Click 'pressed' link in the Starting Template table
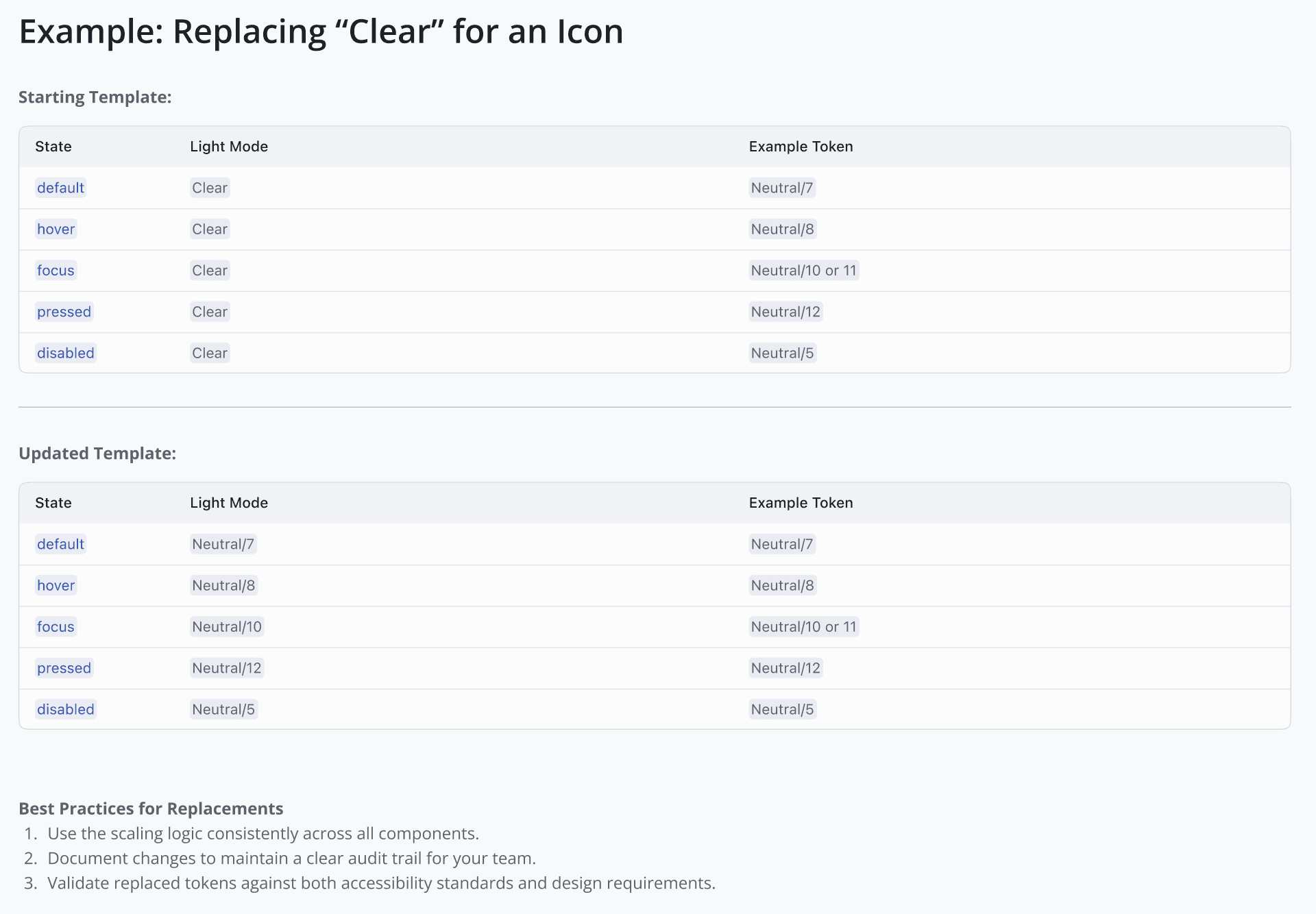The width and height of the screenshot is (1316, 914). point(64,312)
